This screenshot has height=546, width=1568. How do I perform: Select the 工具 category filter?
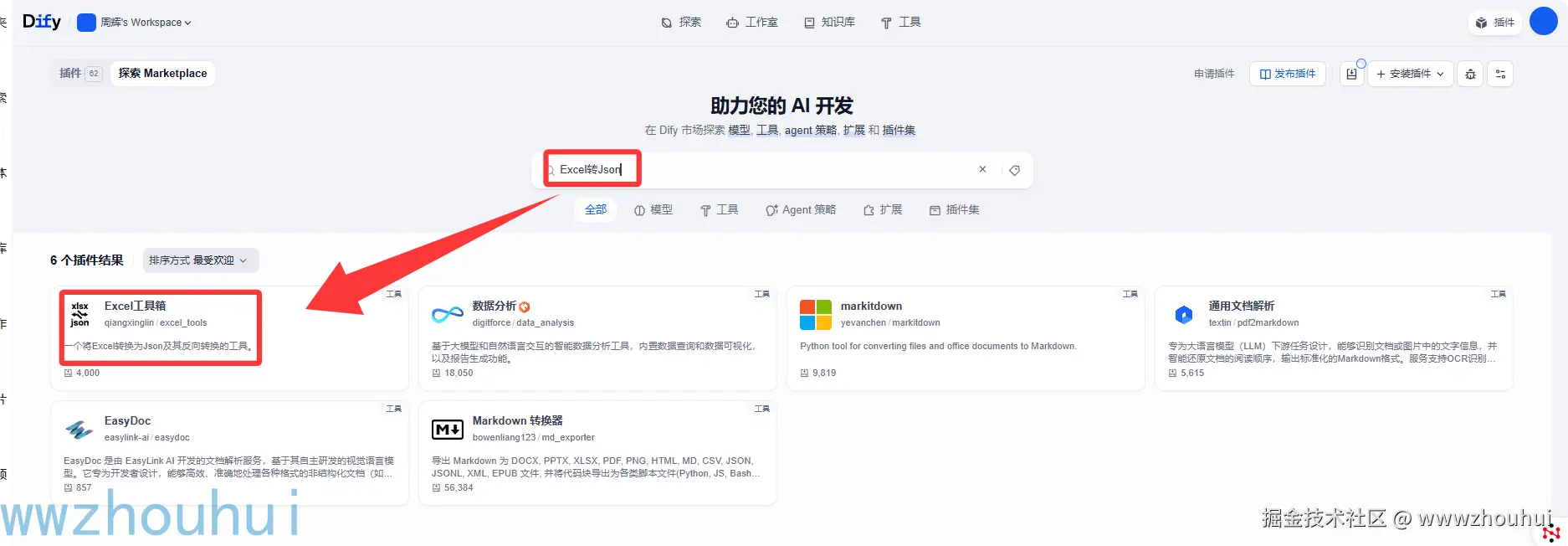(x=720, y=210)
